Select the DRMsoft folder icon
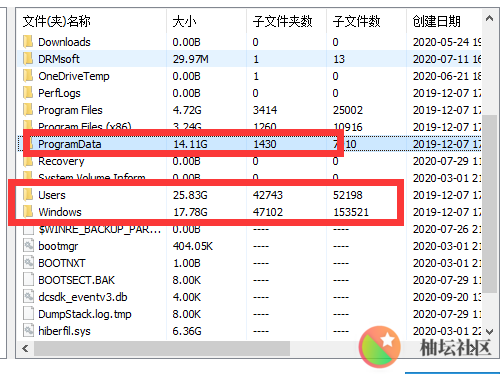This screenshot has width=503, height=374. coord(28,59)
